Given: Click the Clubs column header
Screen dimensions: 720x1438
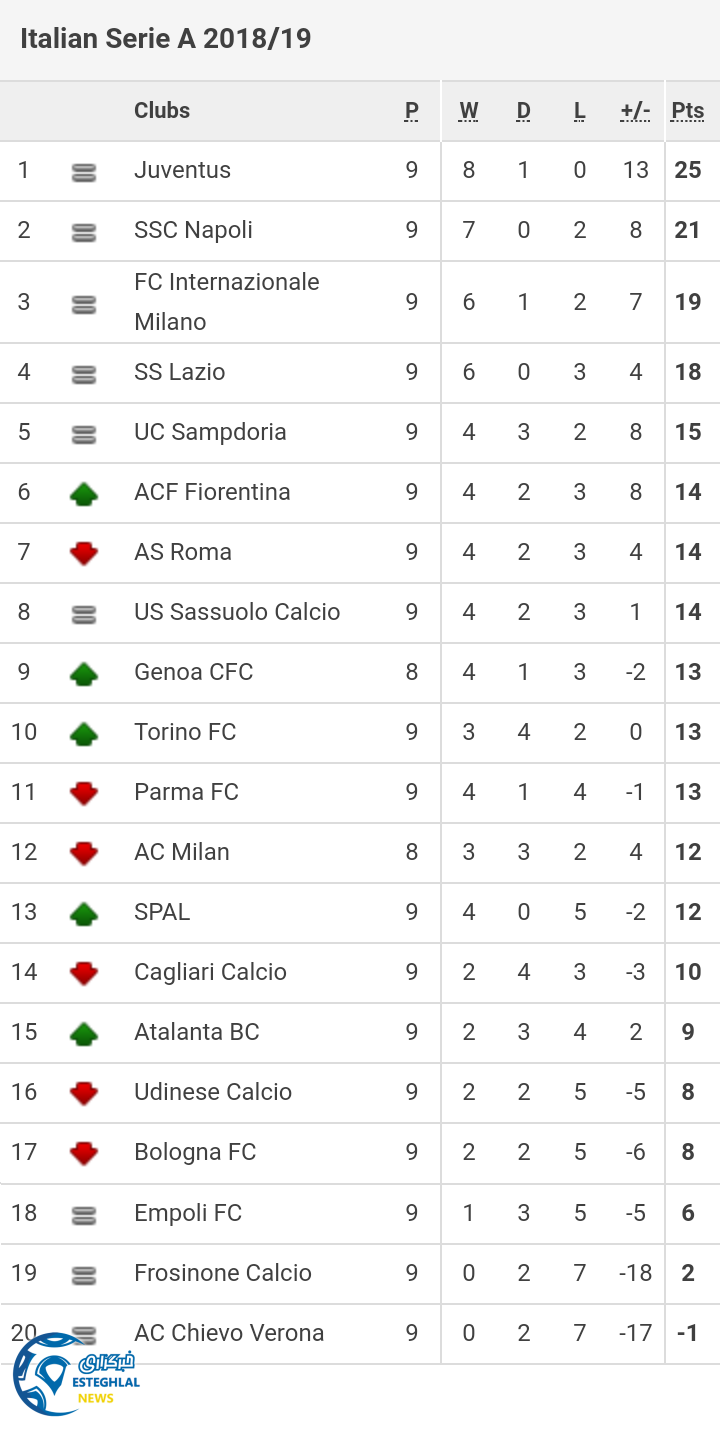Looking at the screenshot, I should tap(162, 111).
